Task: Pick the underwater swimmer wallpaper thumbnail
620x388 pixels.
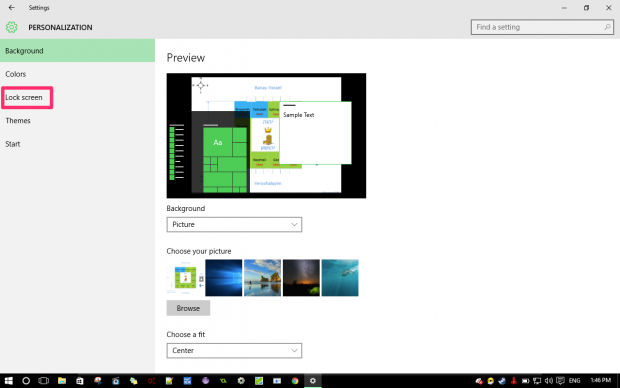Action: pos(340,278)
